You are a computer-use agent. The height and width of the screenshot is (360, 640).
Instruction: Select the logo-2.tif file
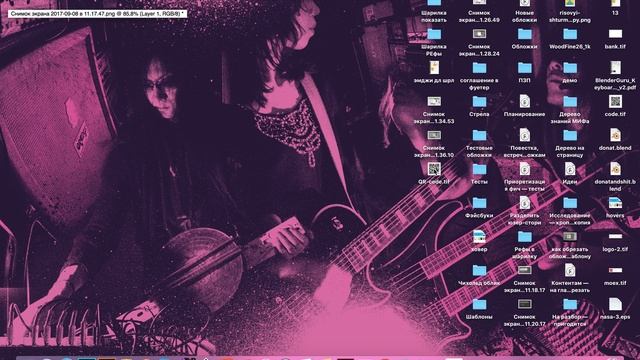(615, 236)
